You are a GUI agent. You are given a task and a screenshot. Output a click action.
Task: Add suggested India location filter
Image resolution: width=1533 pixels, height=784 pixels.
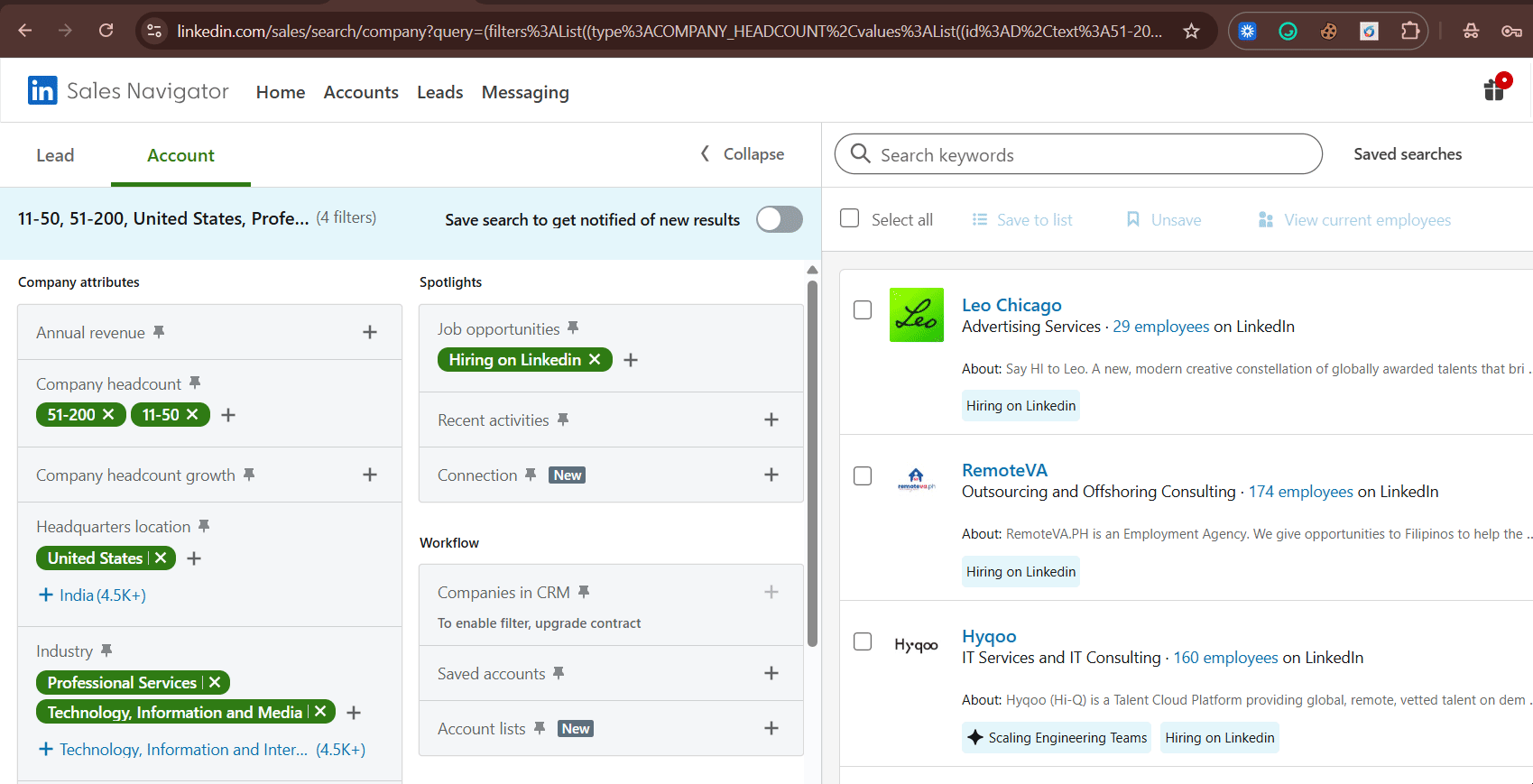point(91,595)
